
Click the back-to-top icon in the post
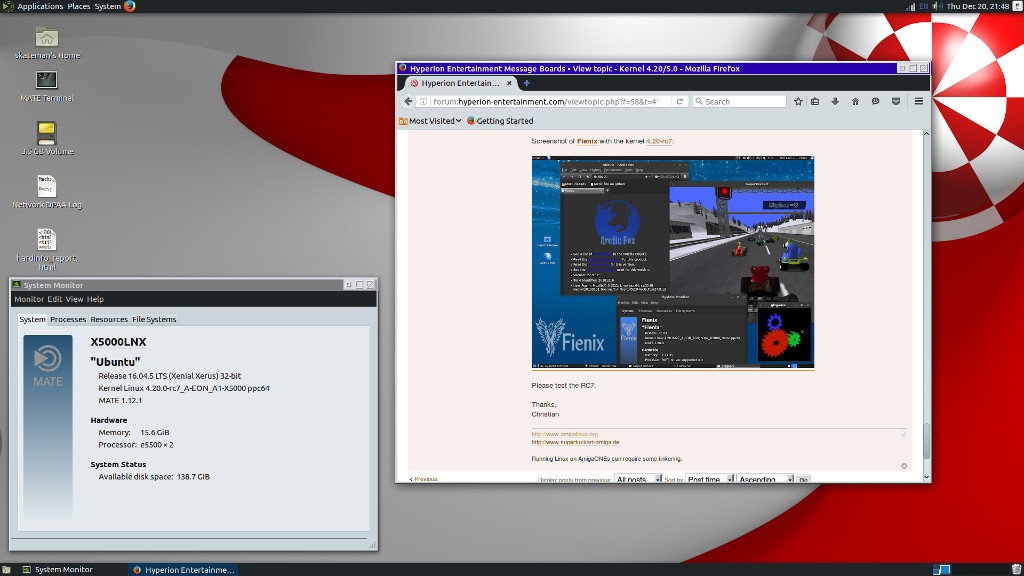pyautogui.click(x=904, y=466)
